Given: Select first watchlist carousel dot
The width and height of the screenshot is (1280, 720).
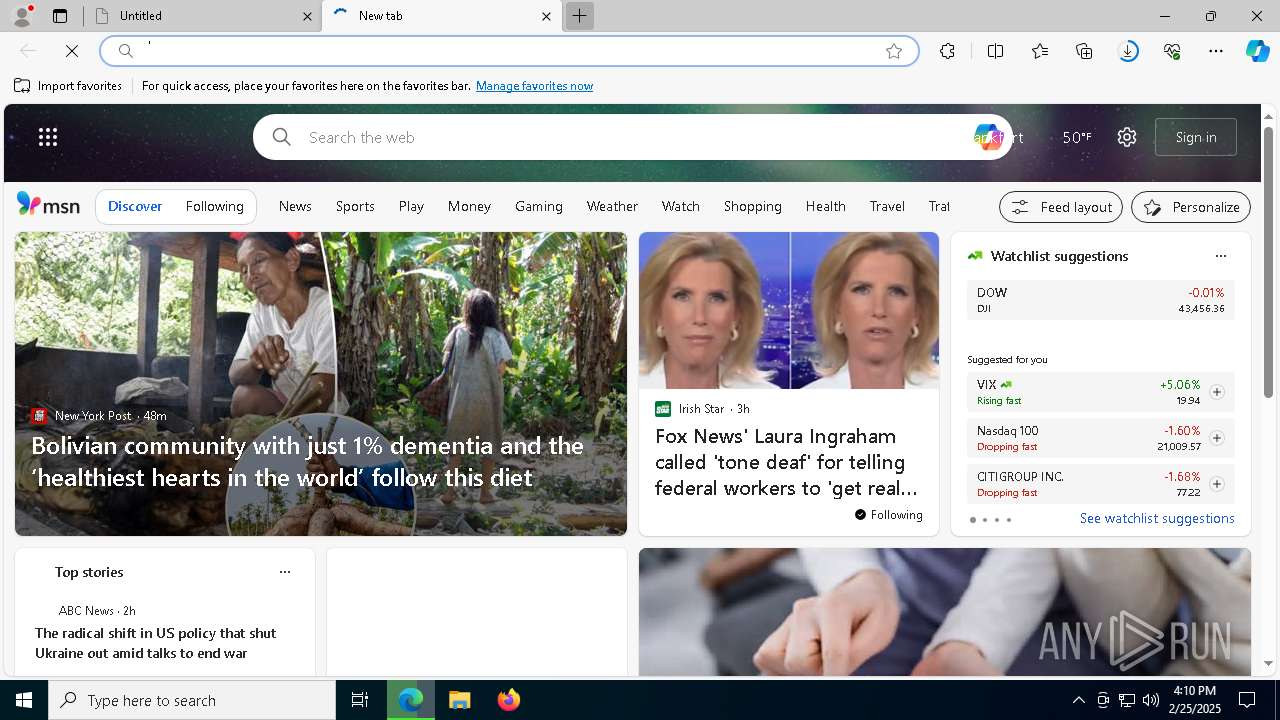Looking at the screenshot, I should (x=972, y=520).
